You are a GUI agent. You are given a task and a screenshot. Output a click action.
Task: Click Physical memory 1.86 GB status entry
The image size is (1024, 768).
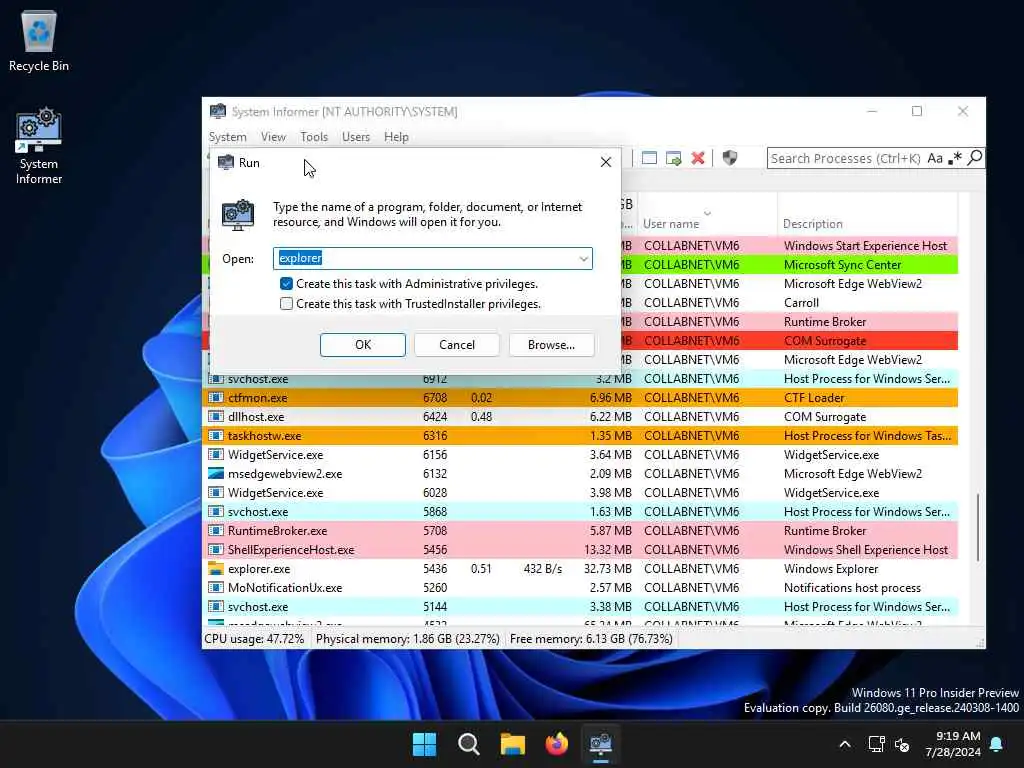(408, 639)
